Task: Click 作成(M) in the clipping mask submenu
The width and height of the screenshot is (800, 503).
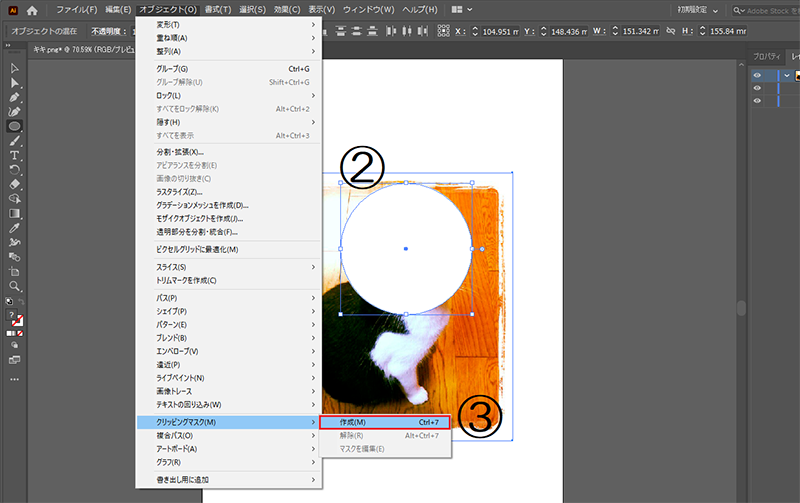Action: (x=384, y=422)
